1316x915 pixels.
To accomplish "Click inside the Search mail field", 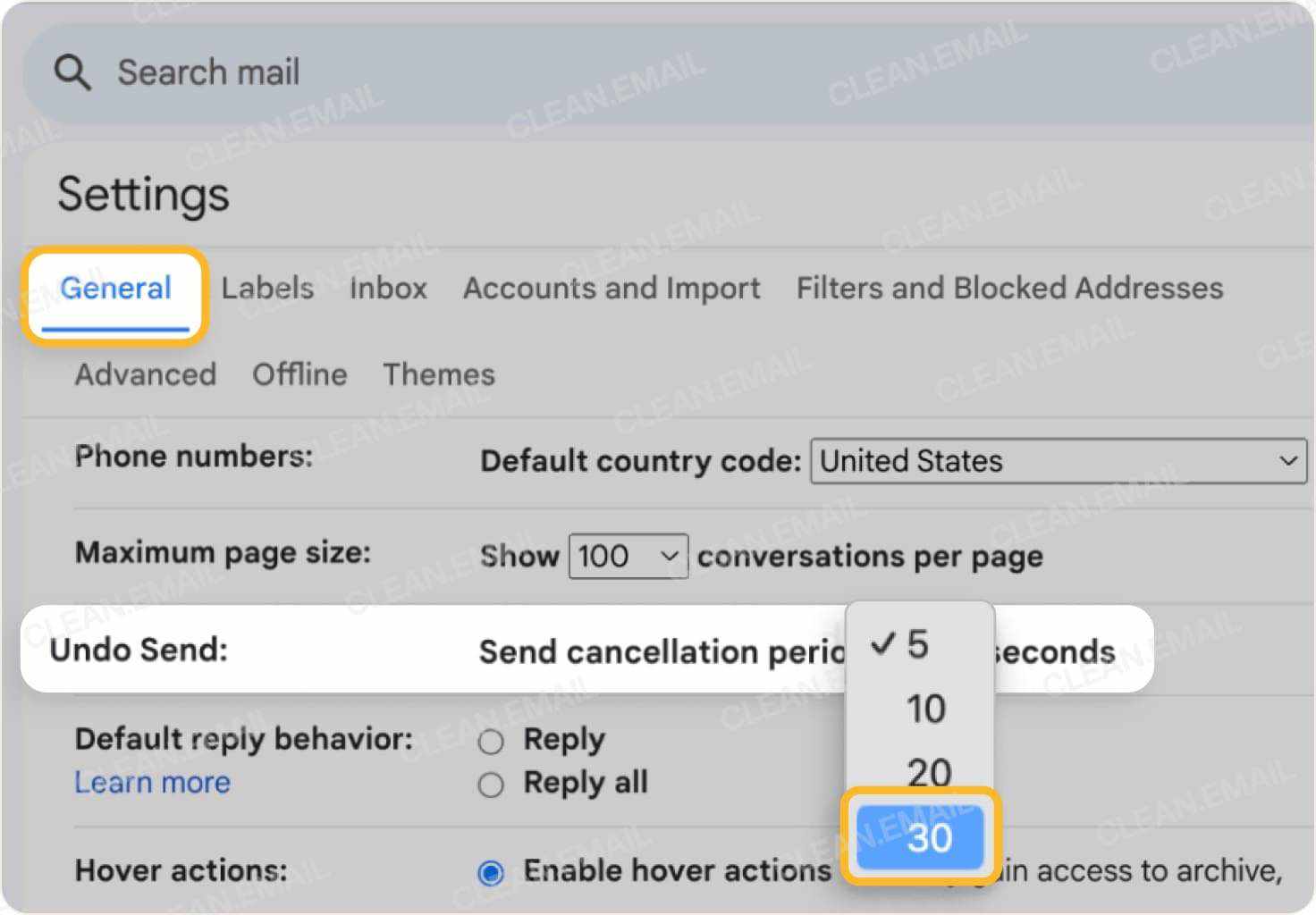I will tap(268, 71).
